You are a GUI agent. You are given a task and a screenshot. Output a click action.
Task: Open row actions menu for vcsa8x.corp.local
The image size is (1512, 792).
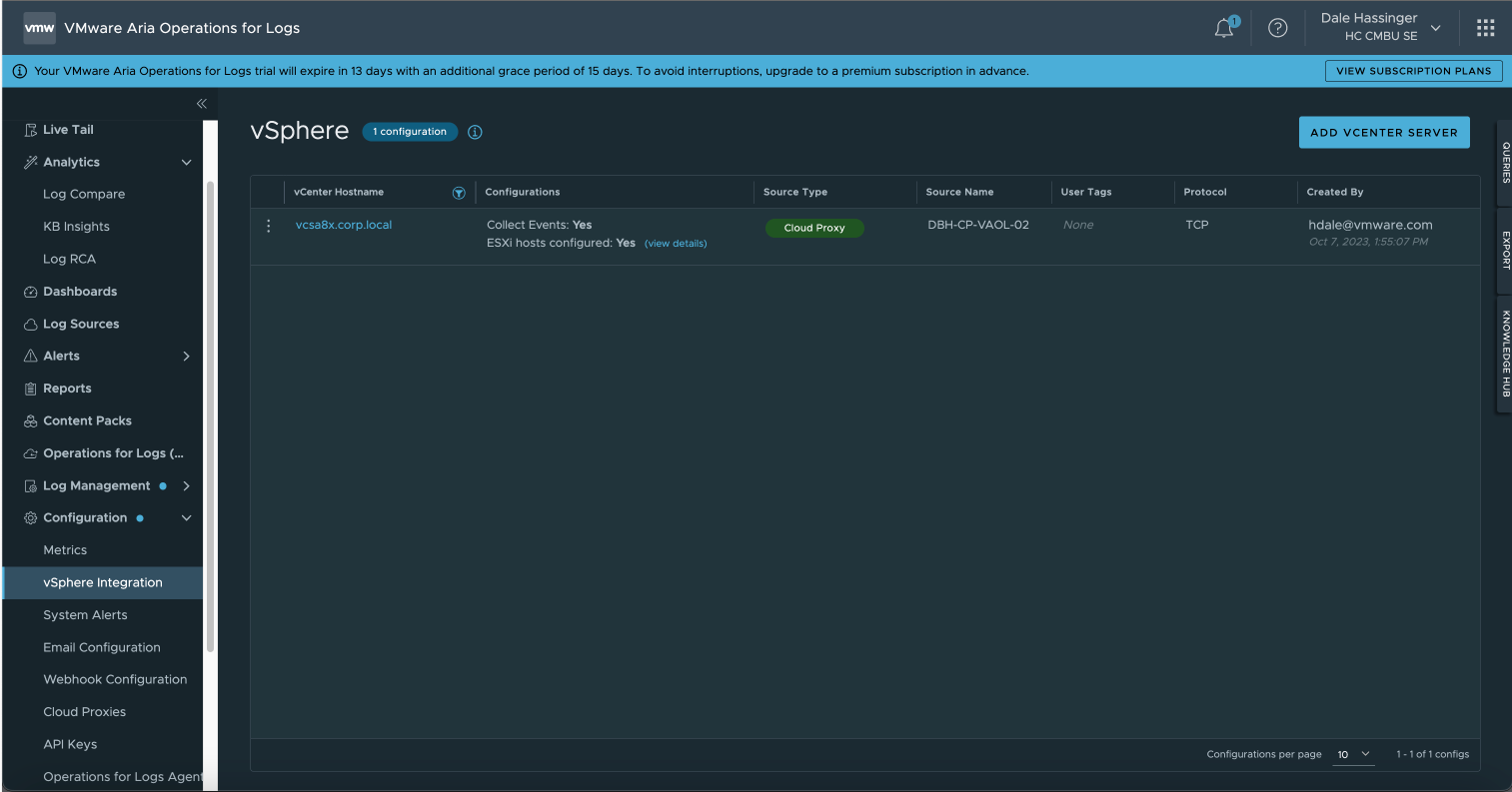tap(268, 226)
